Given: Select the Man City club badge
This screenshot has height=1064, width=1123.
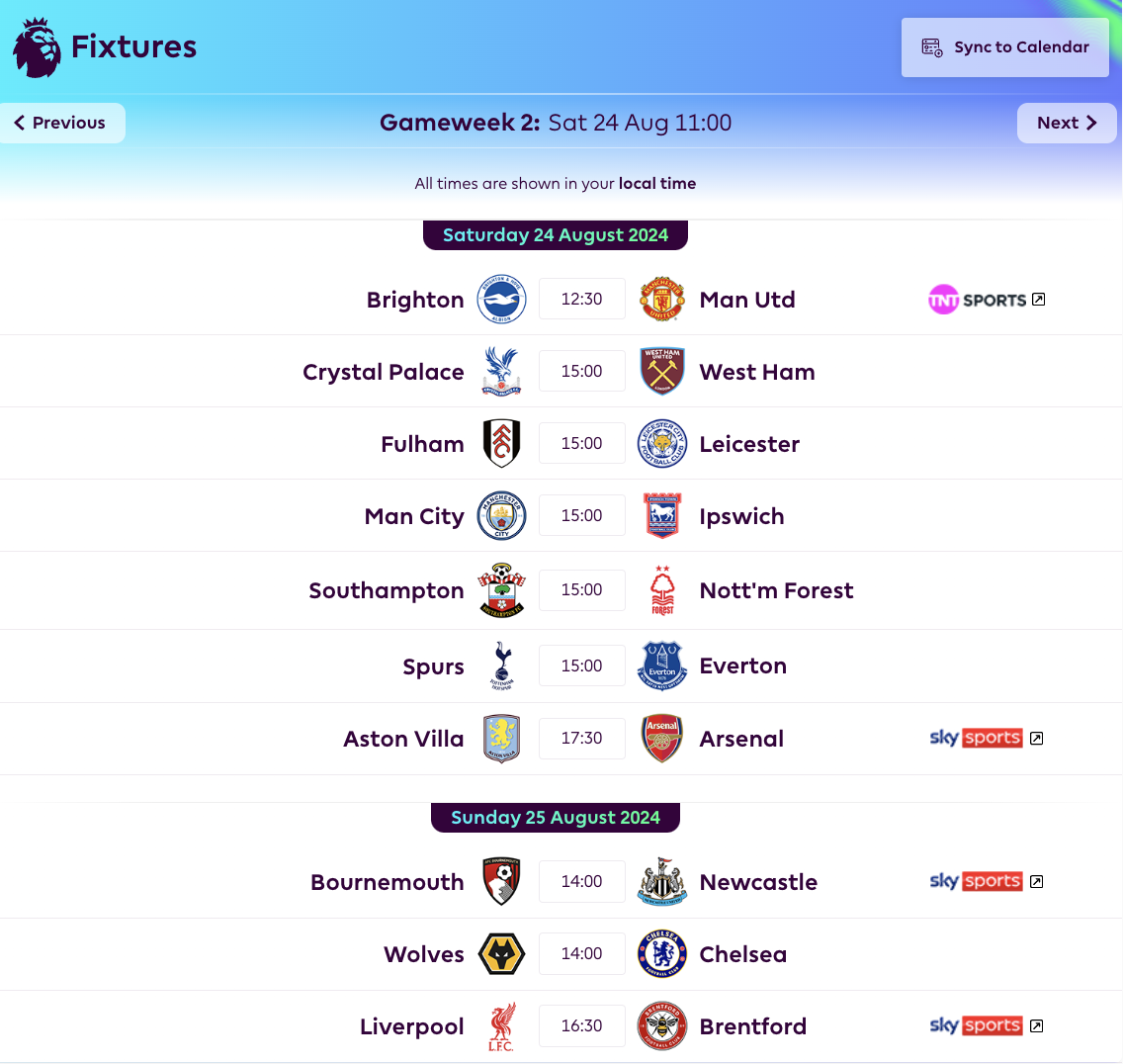Looking at the screenshot, I should [x=501, y=515].
